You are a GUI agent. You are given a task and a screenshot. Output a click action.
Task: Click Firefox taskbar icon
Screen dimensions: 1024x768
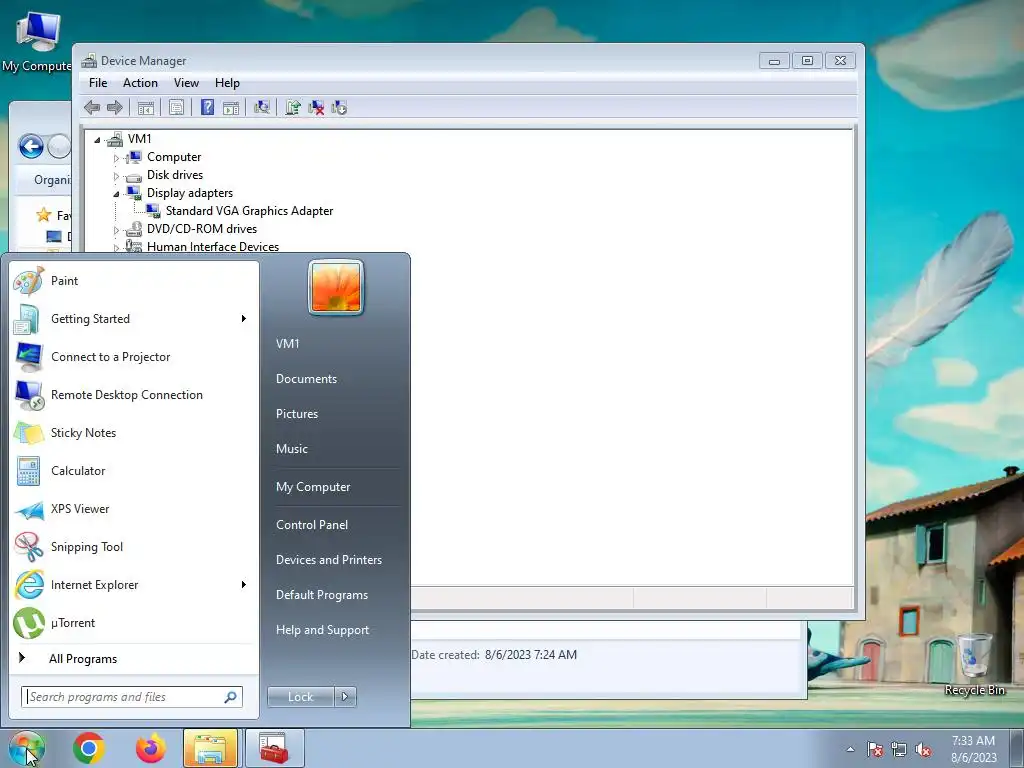coord(151,748)
